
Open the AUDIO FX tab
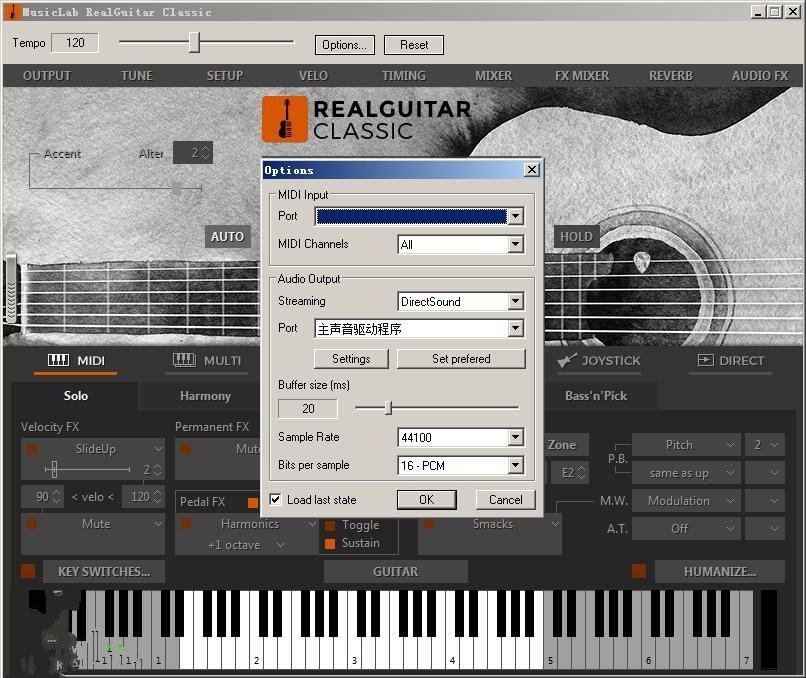760,76
